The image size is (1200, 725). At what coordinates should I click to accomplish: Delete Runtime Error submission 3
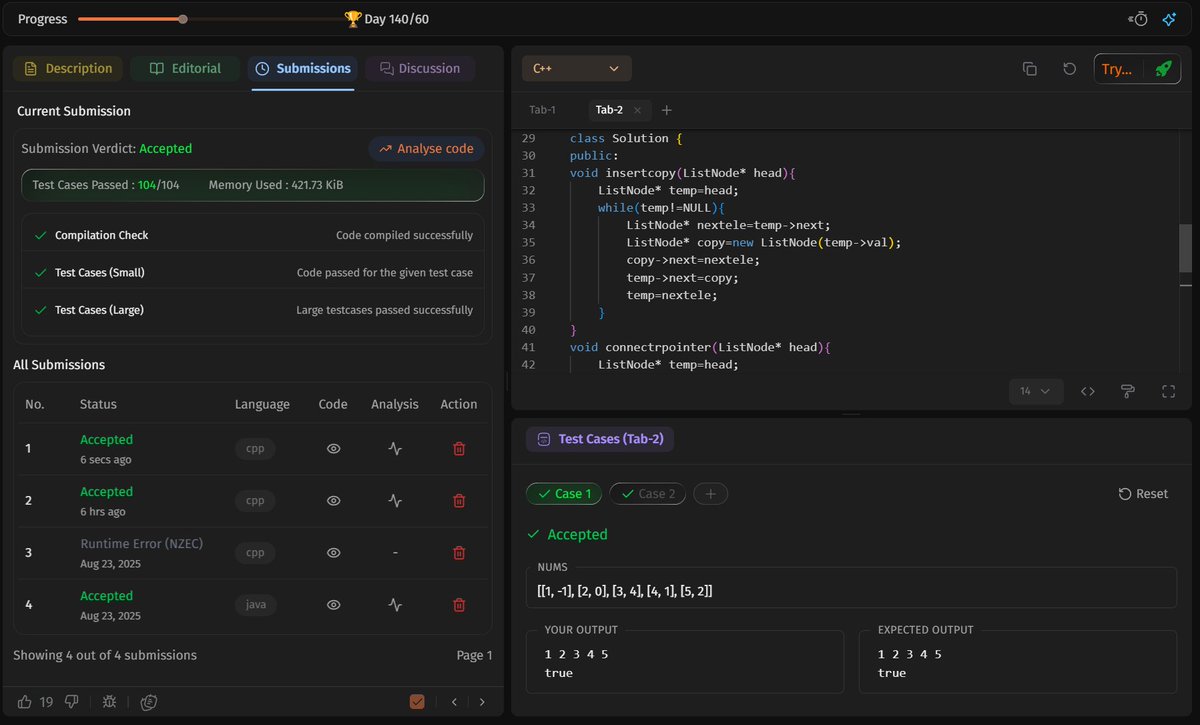pos(459,553)
